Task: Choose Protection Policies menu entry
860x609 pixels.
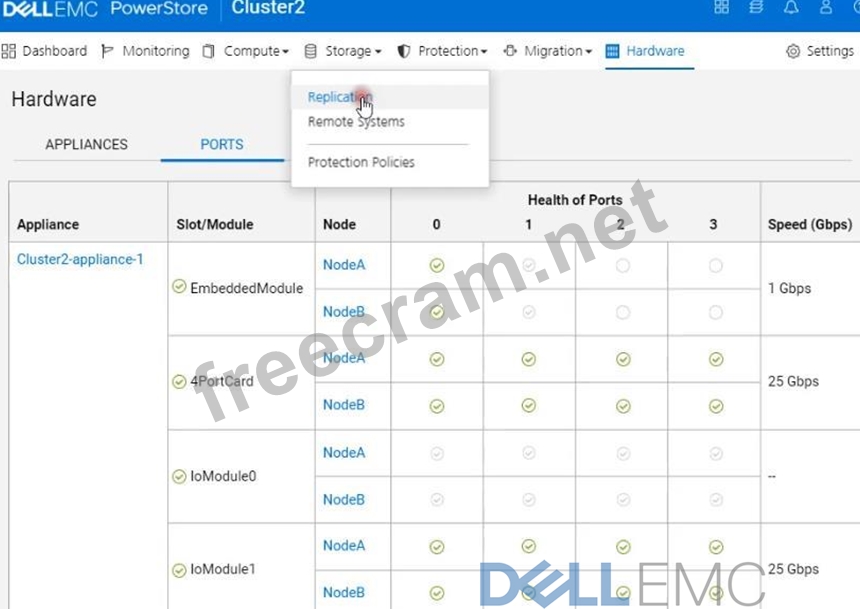Action: tap(361, 162)
